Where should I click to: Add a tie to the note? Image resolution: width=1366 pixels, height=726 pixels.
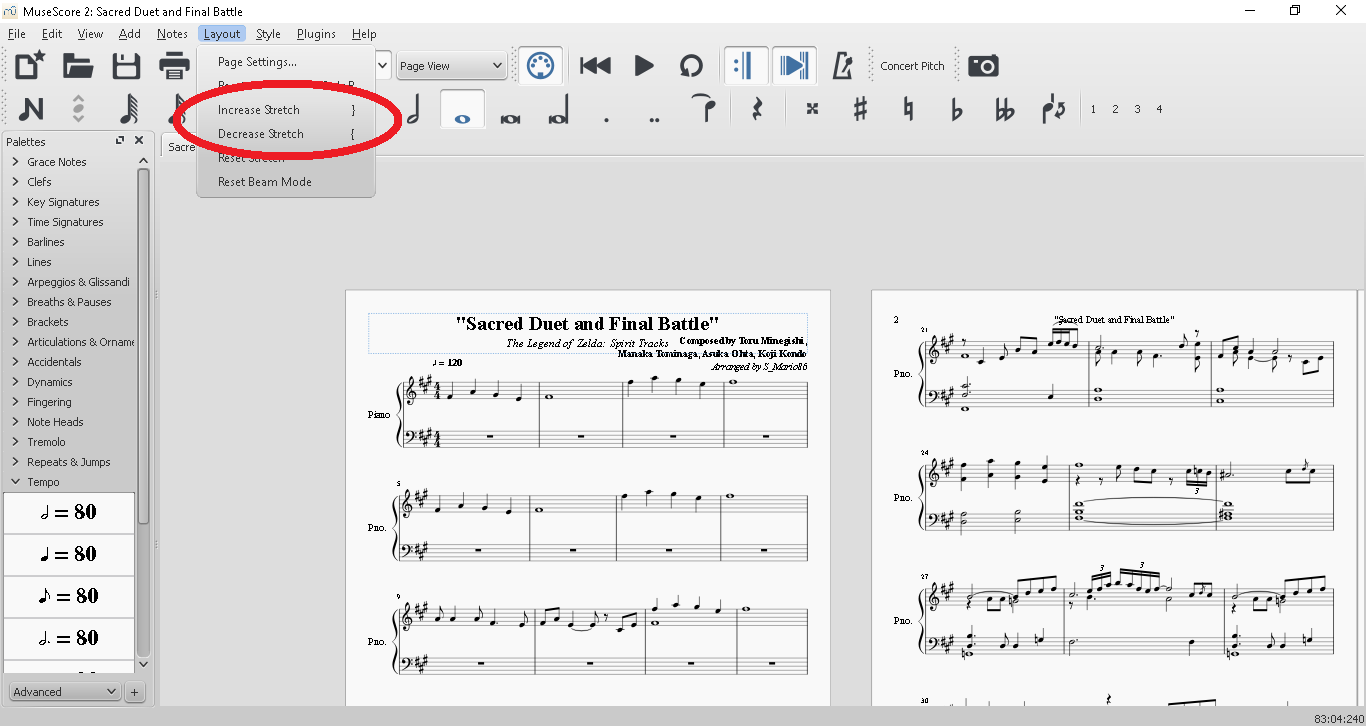(x=705, y=109)
